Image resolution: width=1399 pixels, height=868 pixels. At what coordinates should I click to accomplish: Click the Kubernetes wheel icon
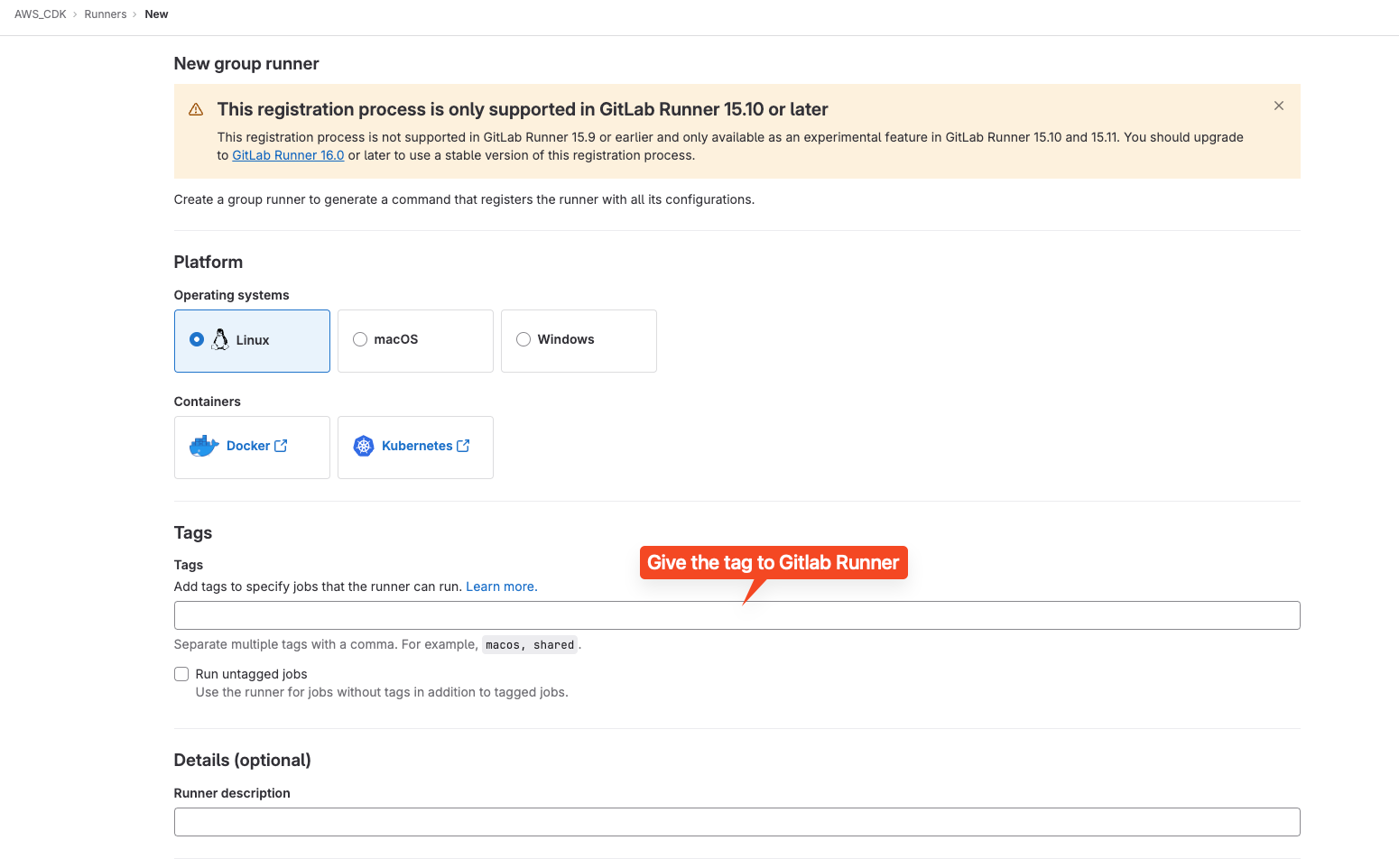click(x=364, y=446)
